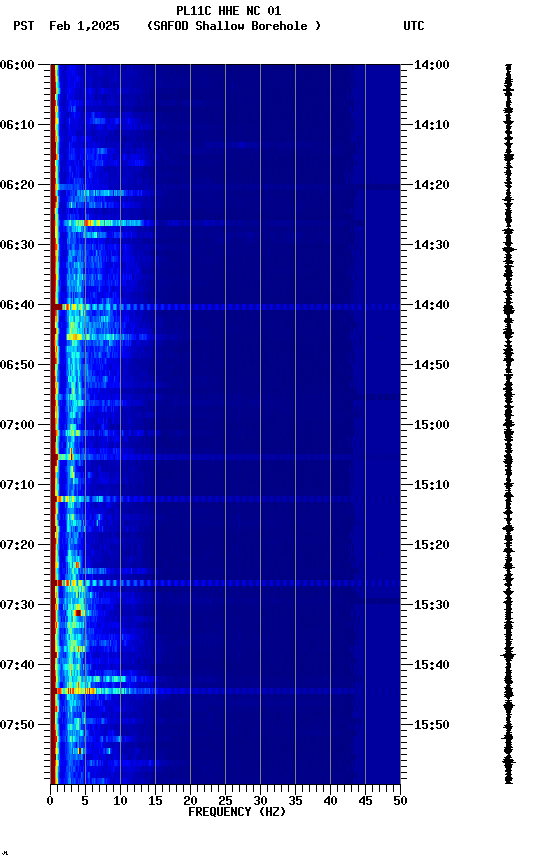Click the broadband spectrogram streak at 14:40 UTC

226,307
